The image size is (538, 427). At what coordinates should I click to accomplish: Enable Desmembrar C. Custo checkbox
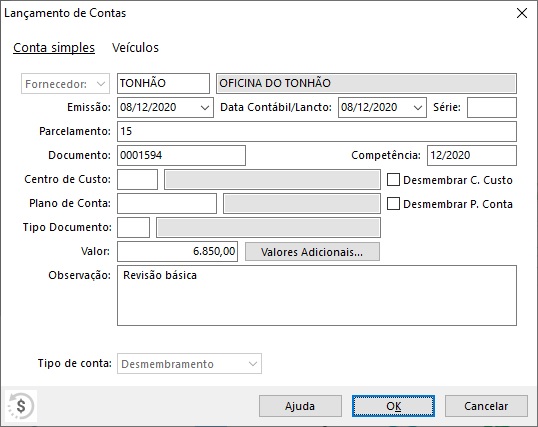pos(393,180)
